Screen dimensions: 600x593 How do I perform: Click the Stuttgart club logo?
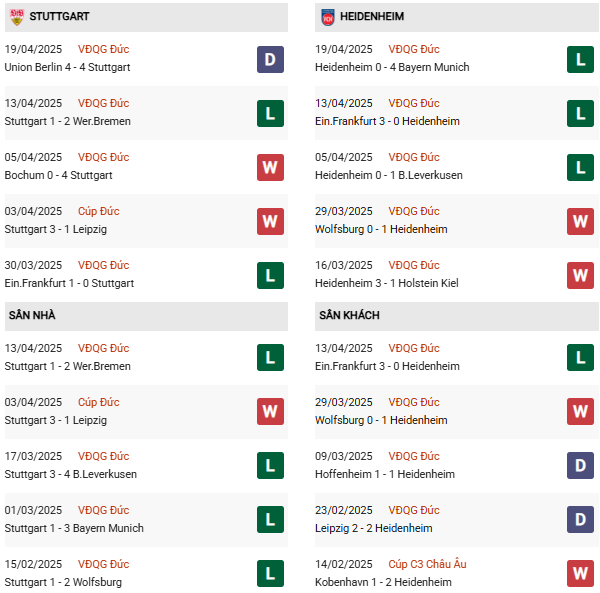coord(16,17)
